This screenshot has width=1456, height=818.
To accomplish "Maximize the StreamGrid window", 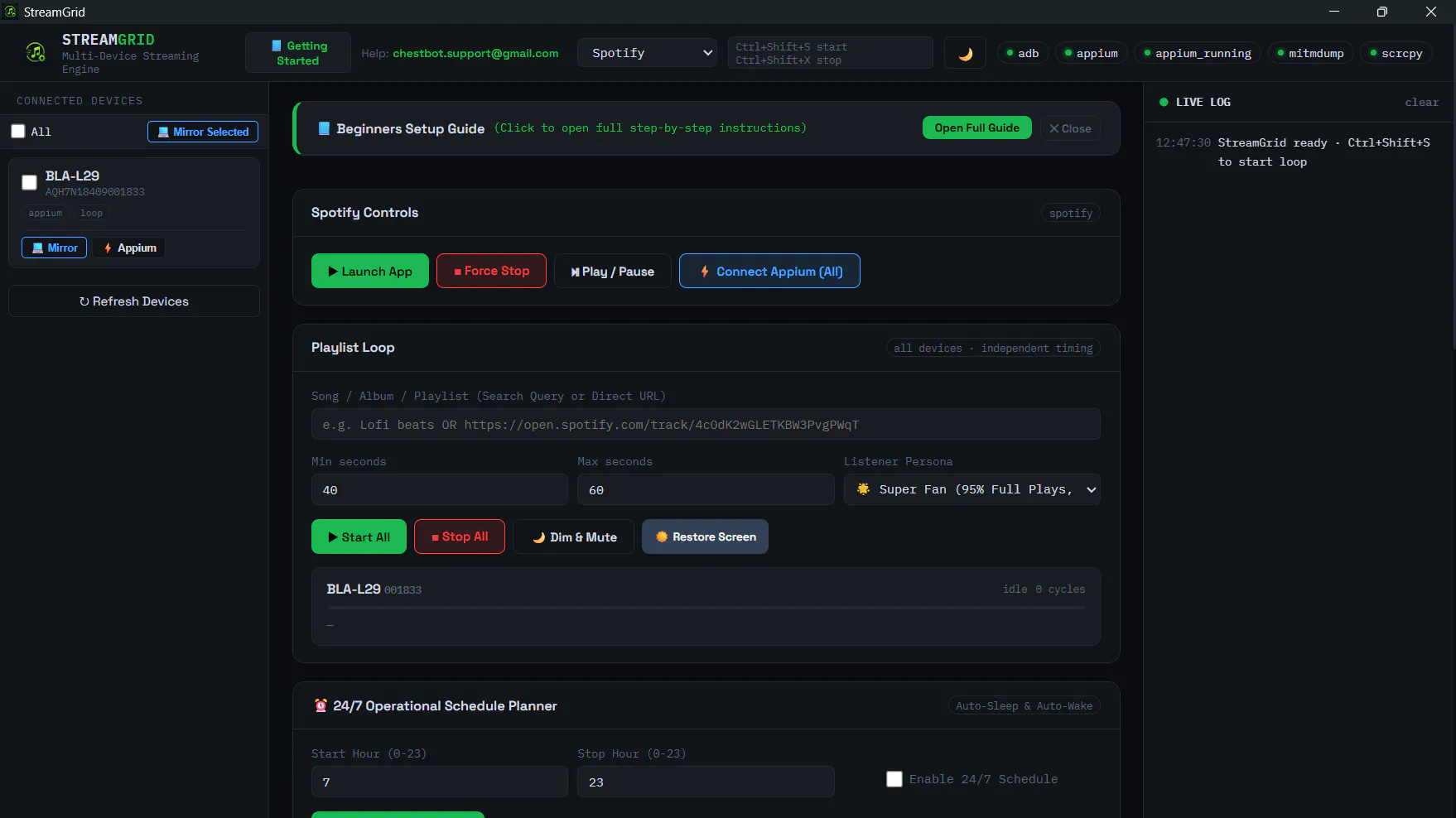I will tap(1382, 12).
